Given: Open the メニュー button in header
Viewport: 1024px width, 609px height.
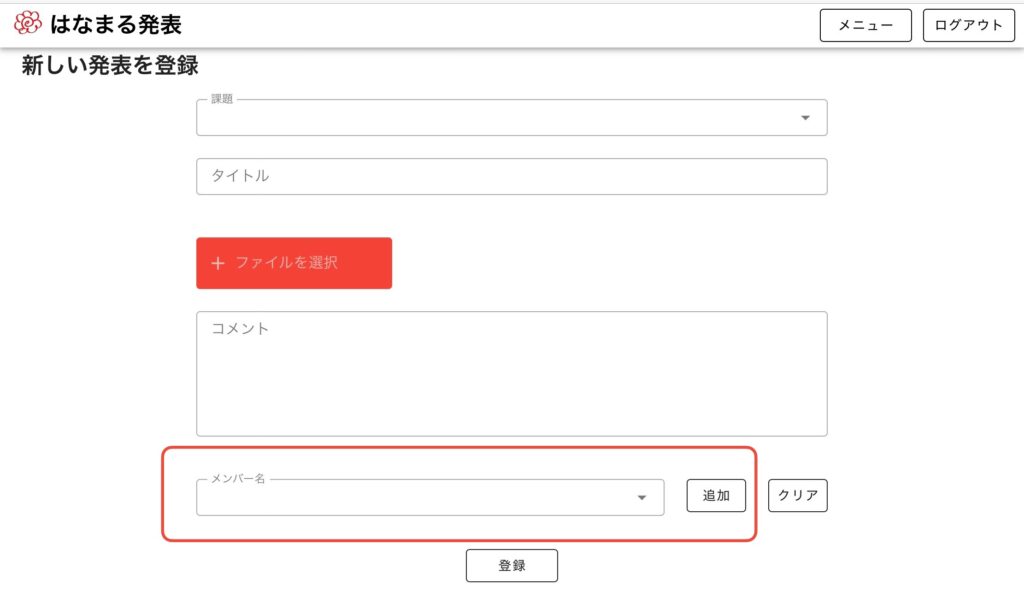Looking at the screenshot, I should [865, 25].
